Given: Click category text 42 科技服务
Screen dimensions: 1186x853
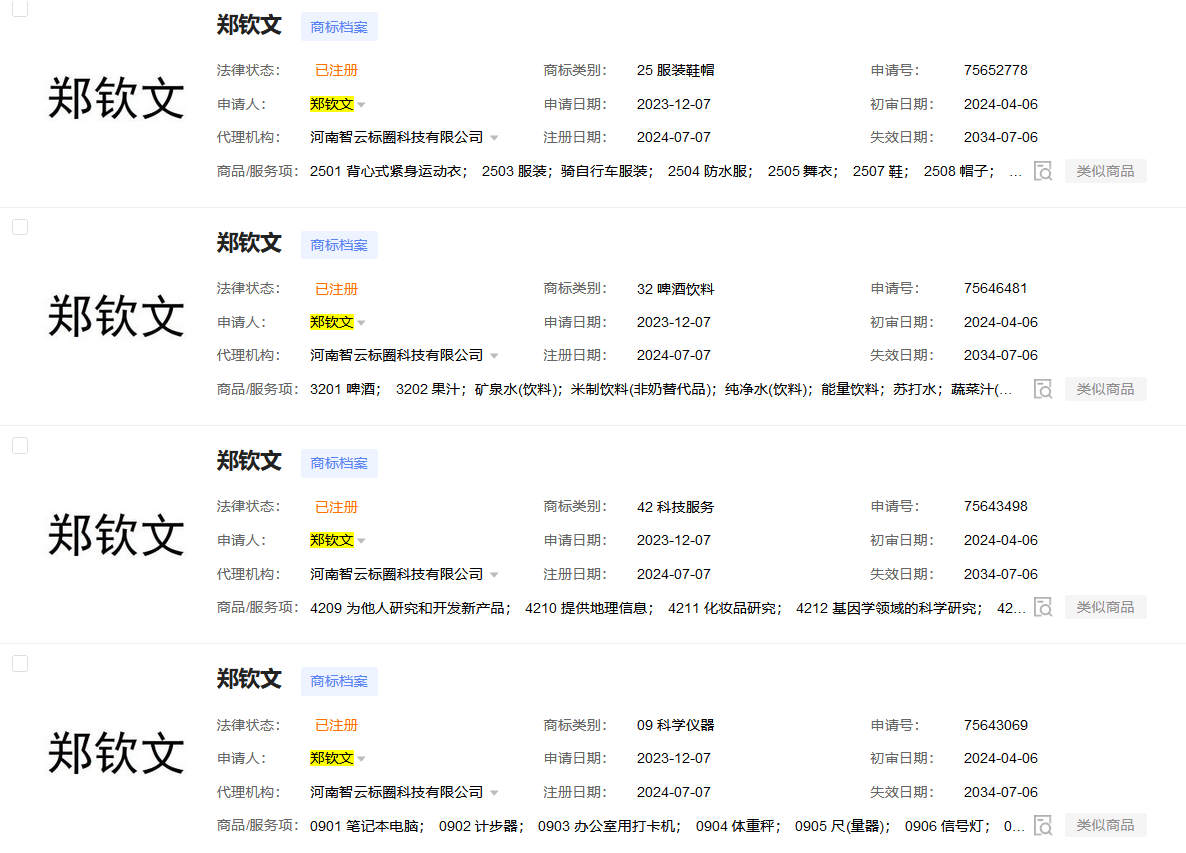Looking at the screenshot, I should (x=675, y=507).
